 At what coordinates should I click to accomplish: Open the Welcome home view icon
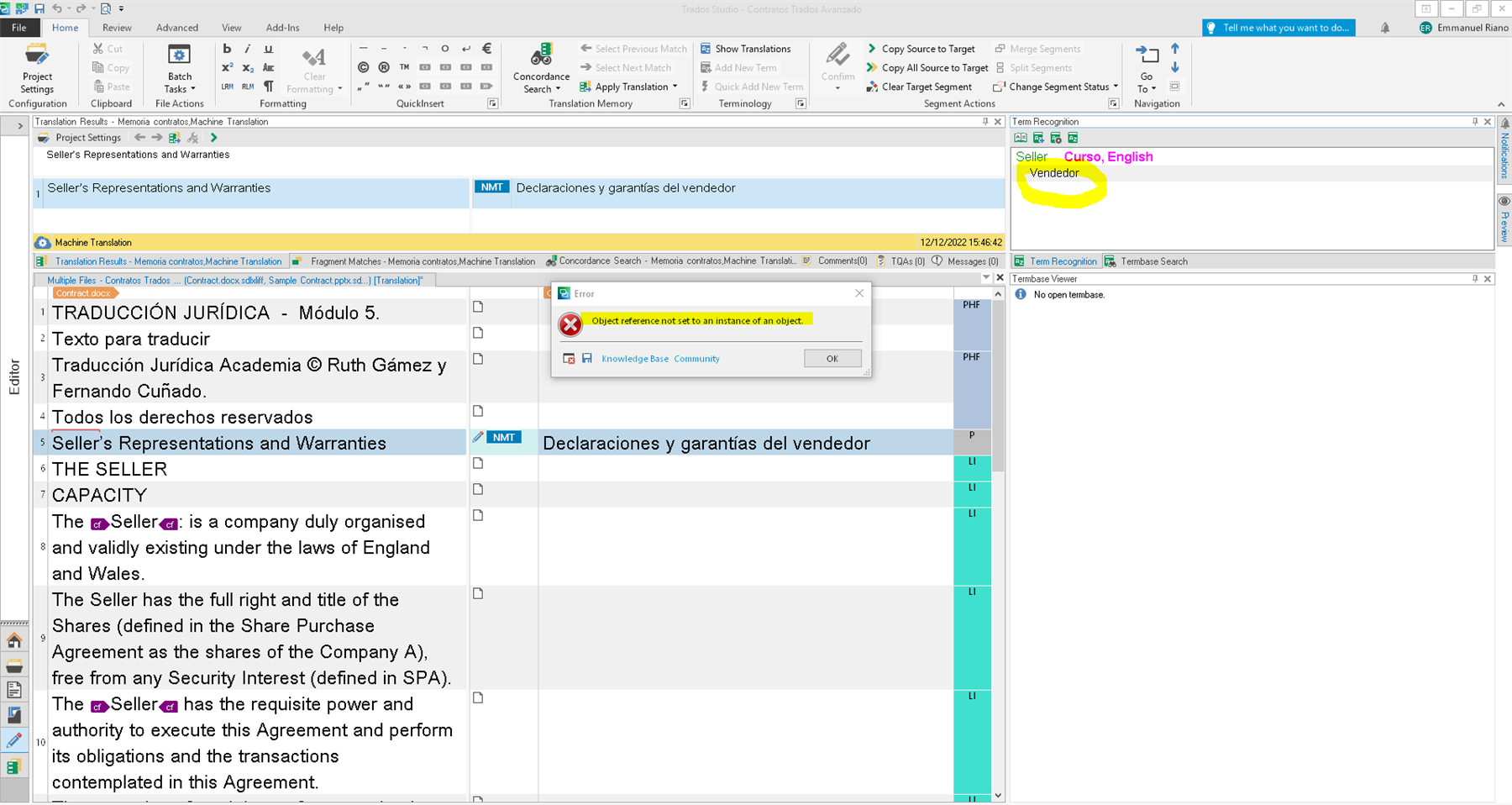pos(14,641)
